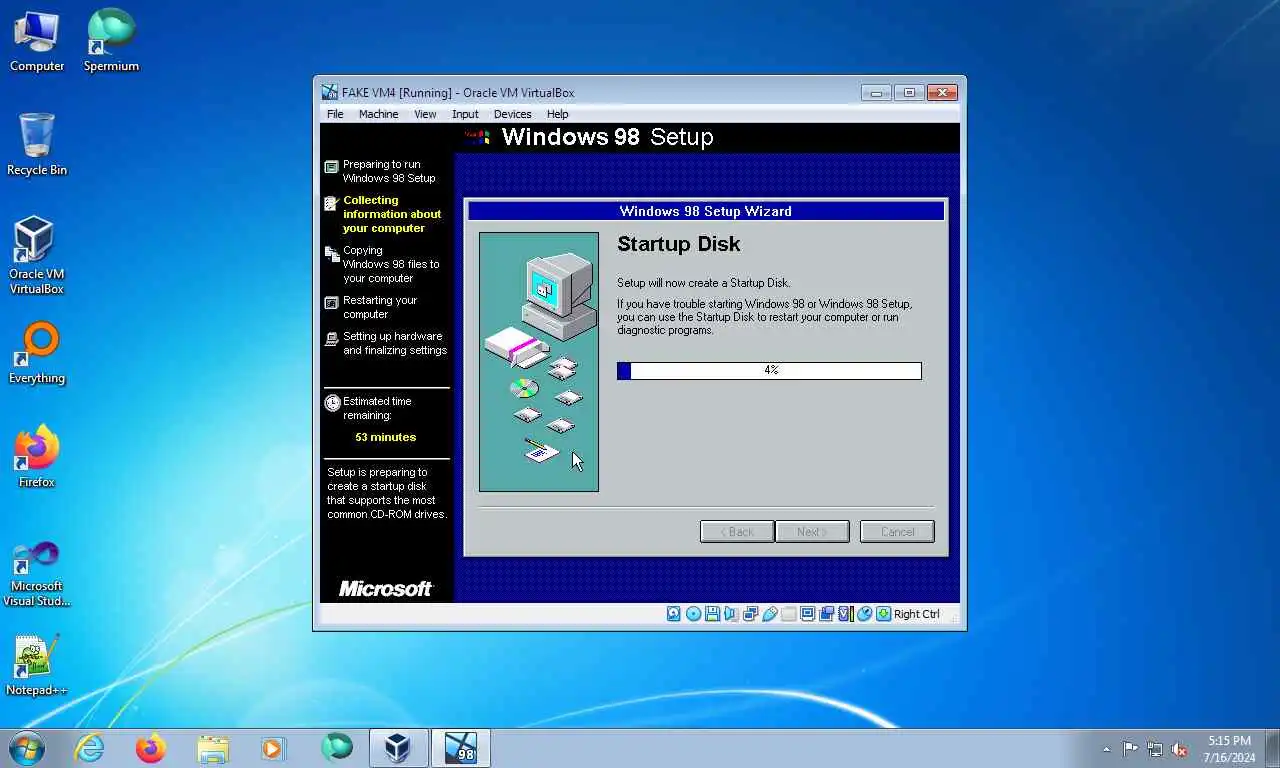The width and height of the screenshot is (1280, 768).
Task: Select the Spermium desktop shortcut
Action: tap(111, 42)
